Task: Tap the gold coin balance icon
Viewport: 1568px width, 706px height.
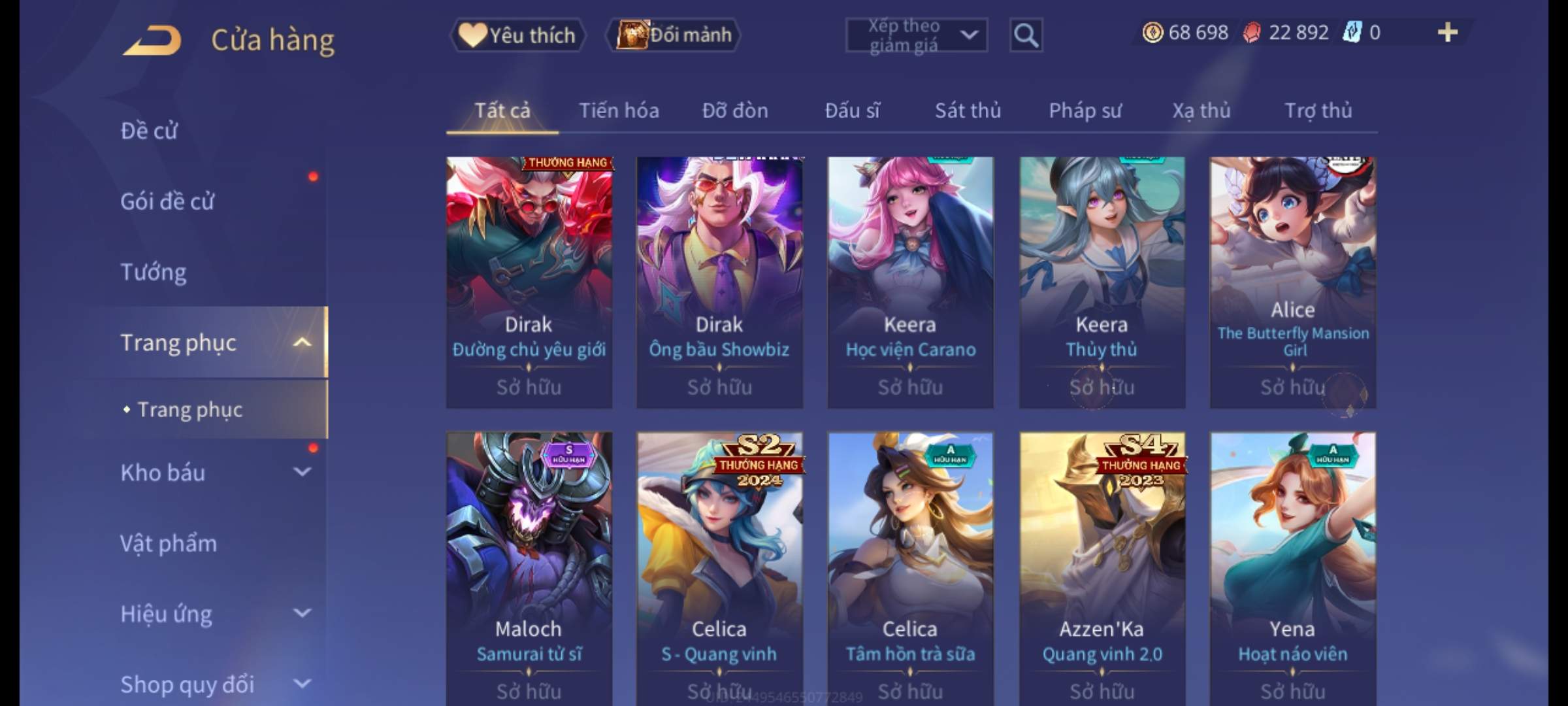Action: pyautogui.click(x=1152, y=32)
